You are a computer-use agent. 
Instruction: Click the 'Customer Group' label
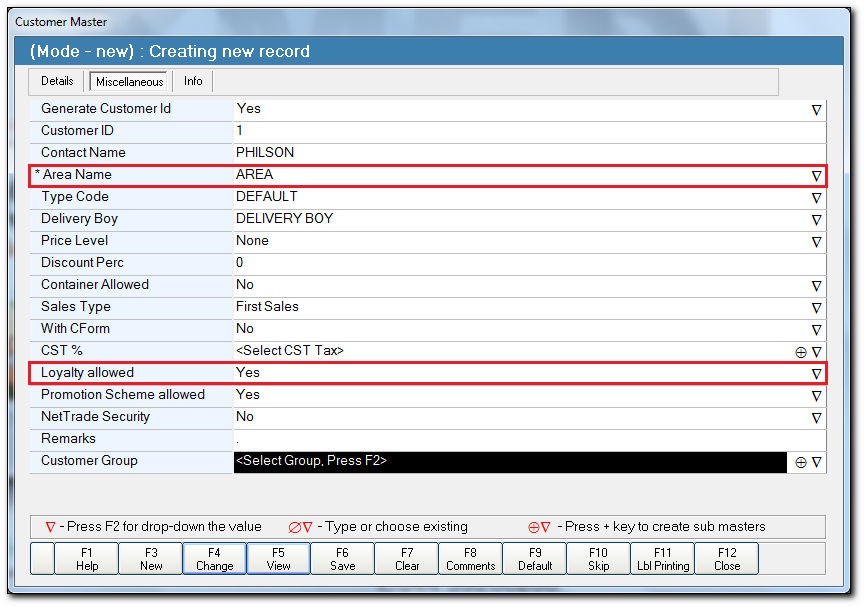click(89, 461)
